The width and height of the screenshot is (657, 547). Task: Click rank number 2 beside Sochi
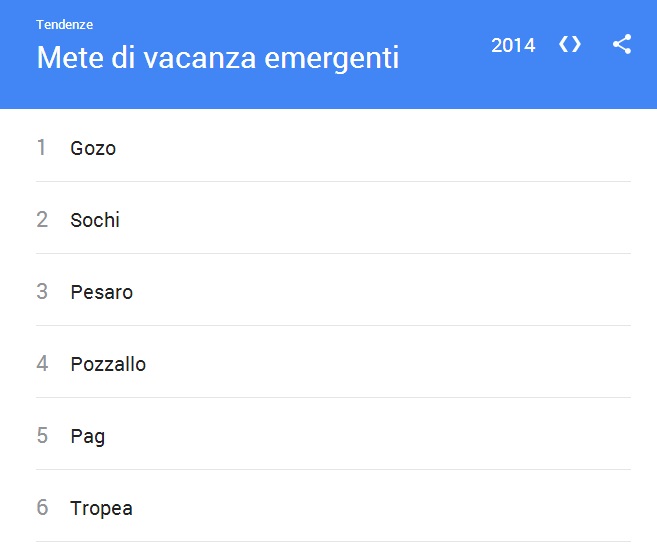point(42,220)
